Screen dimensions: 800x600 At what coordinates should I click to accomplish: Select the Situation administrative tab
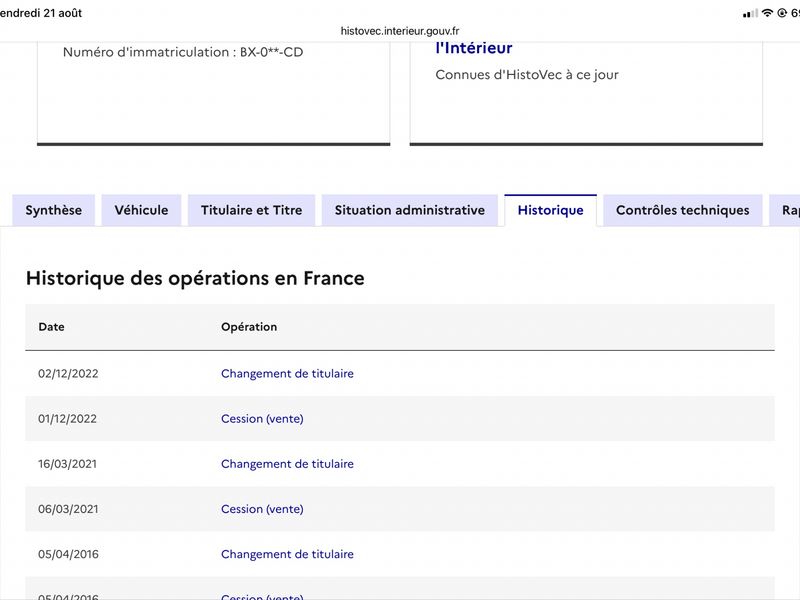tap(410, 210)
